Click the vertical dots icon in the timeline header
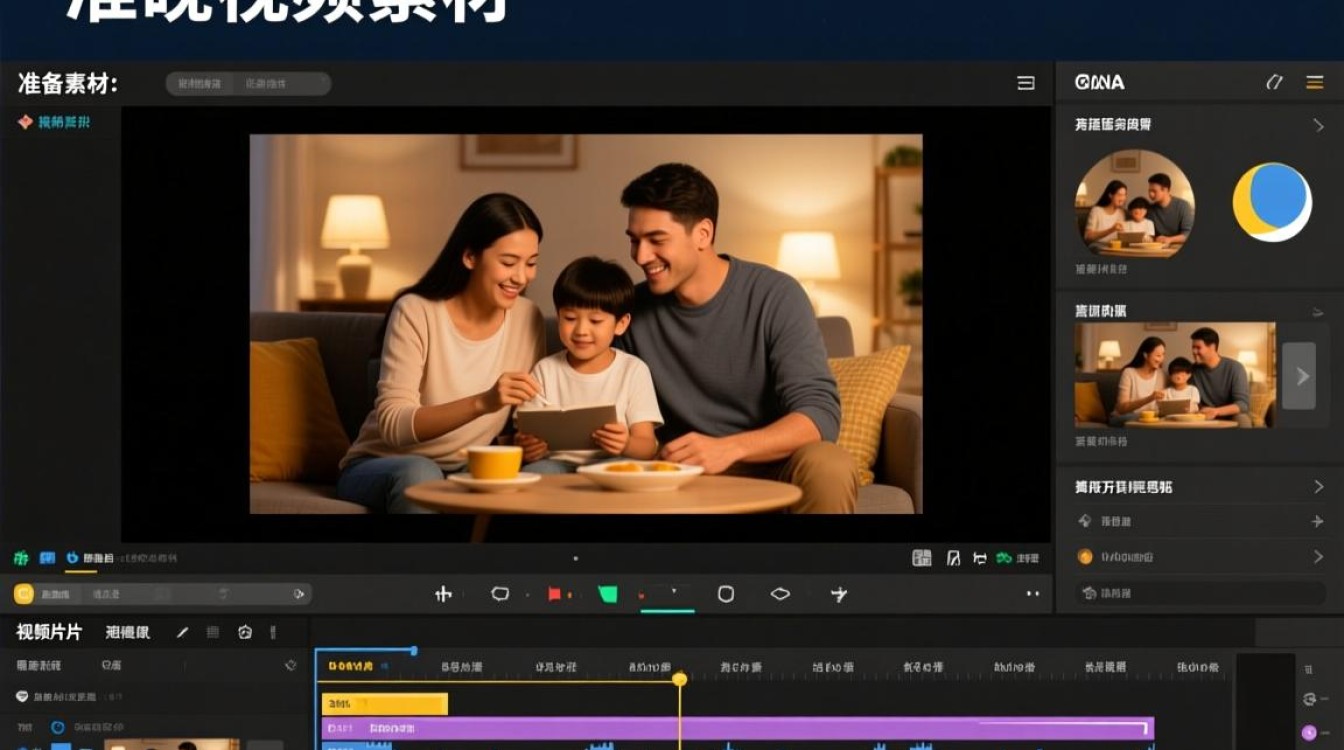1344x750 pixels. [272, 632]
